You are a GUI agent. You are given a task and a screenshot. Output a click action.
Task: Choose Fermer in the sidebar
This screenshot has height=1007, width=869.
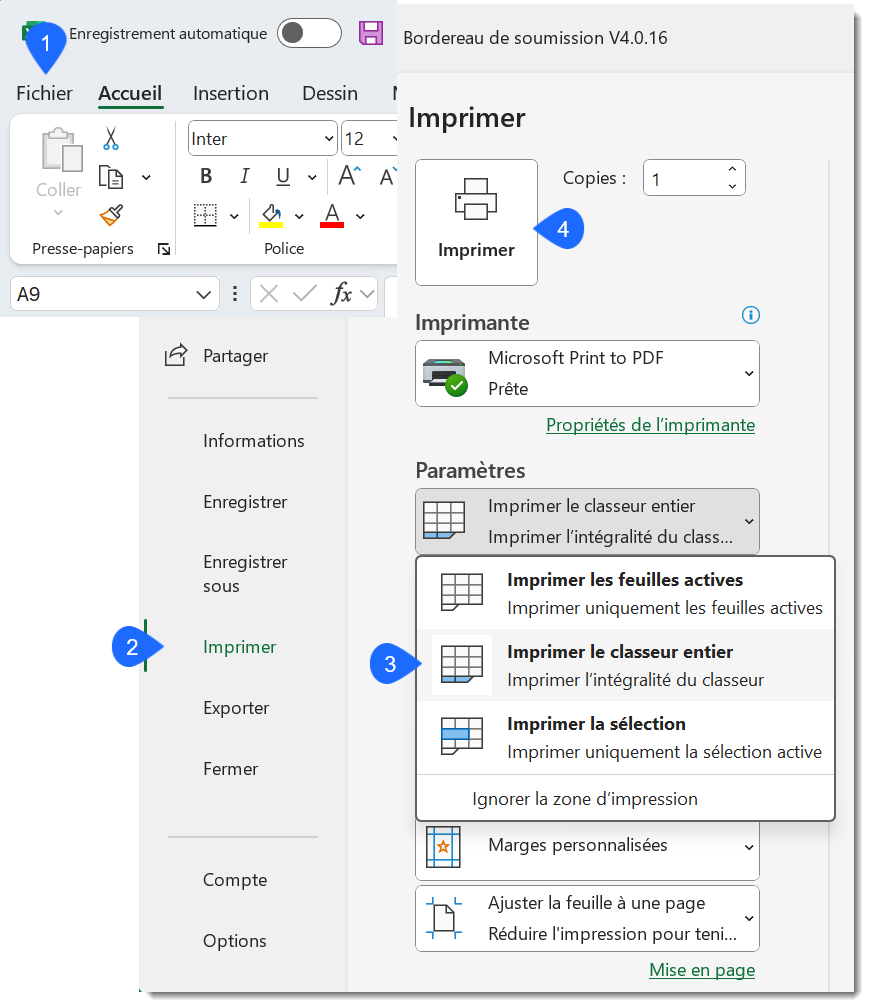[231, 769]
